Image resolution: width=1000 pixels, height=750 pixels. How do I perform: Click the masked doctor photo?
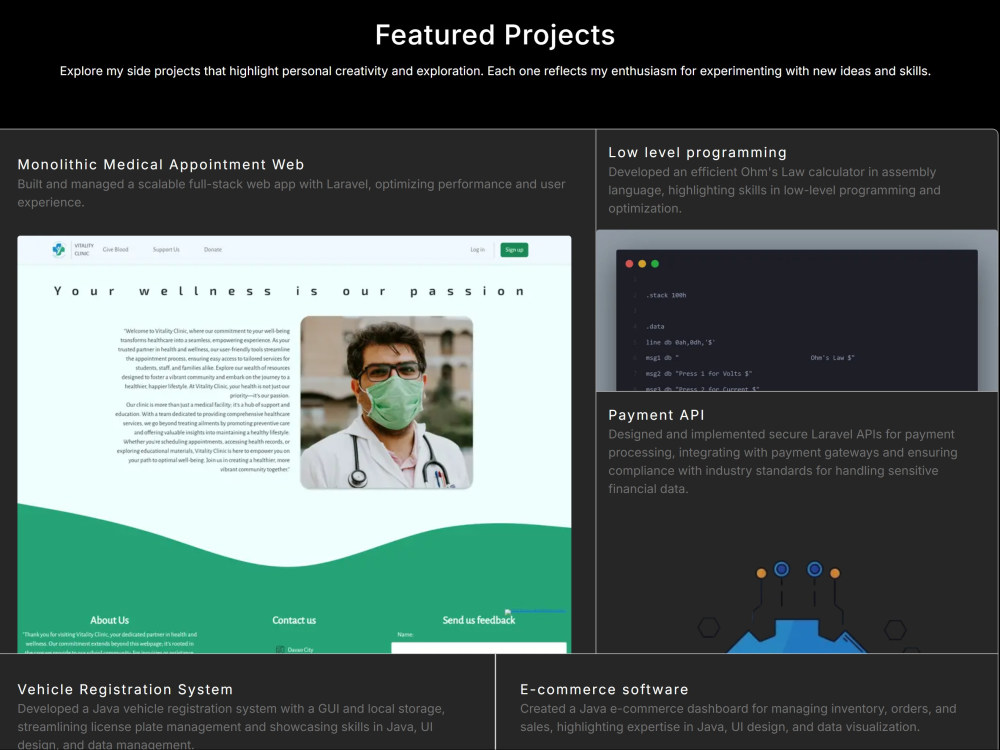pyautogui.click(x=386, y=402)
